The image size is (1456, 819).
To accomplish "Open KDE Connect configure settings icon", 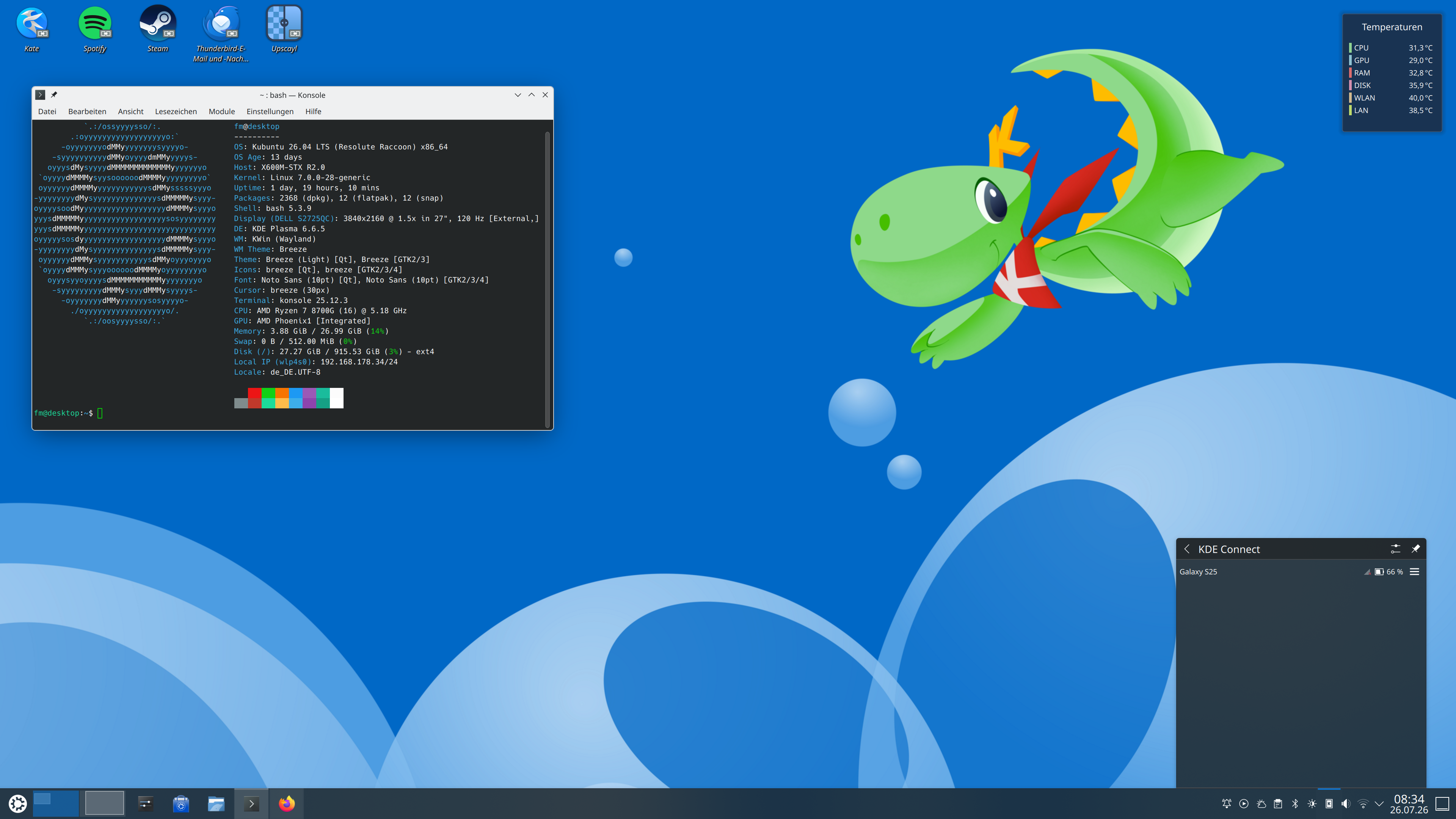I will (x=1395, y=549).
